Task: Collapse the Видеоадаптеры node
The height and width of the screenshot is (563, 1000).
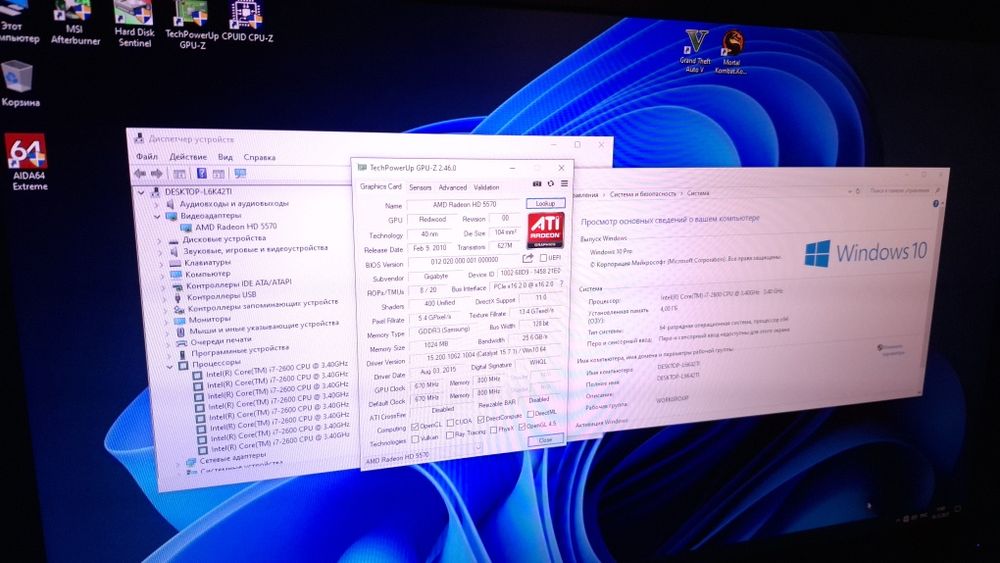Action: [x=158, y=217]
